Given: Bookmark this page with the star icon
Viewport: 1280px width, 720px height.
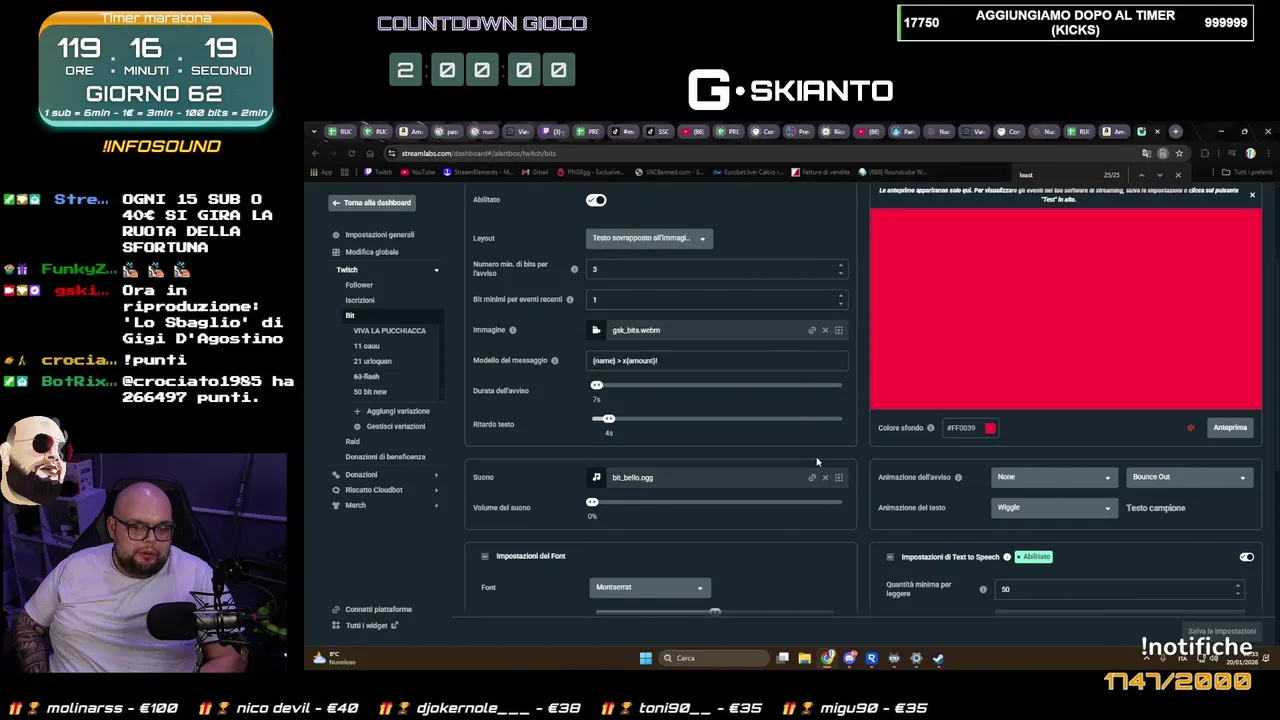Looking at the screenshot, I should tap(1179, 153).
